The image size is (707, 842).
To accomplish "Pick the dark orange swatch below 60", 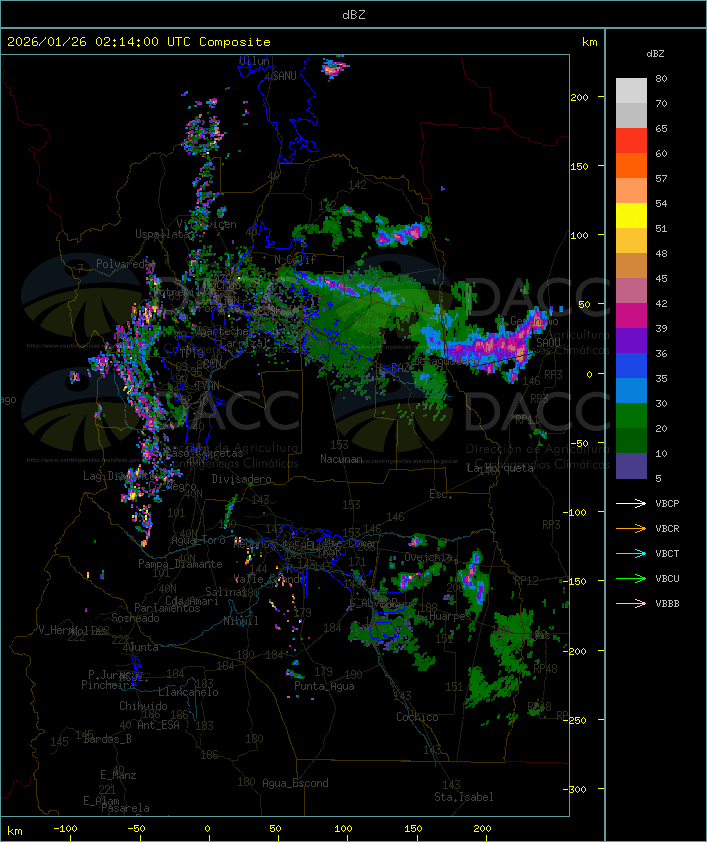I will [x=631, y=166].
